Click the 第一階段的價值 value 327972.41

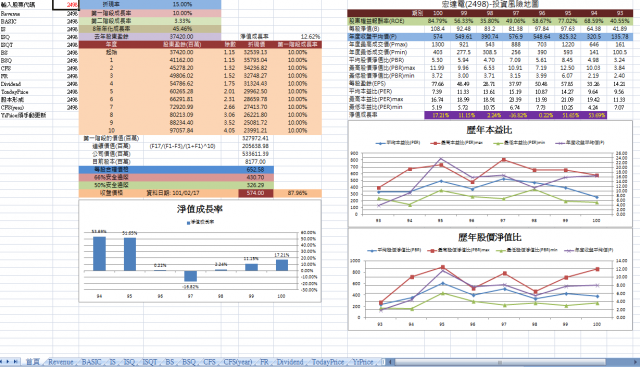(256, 138)
